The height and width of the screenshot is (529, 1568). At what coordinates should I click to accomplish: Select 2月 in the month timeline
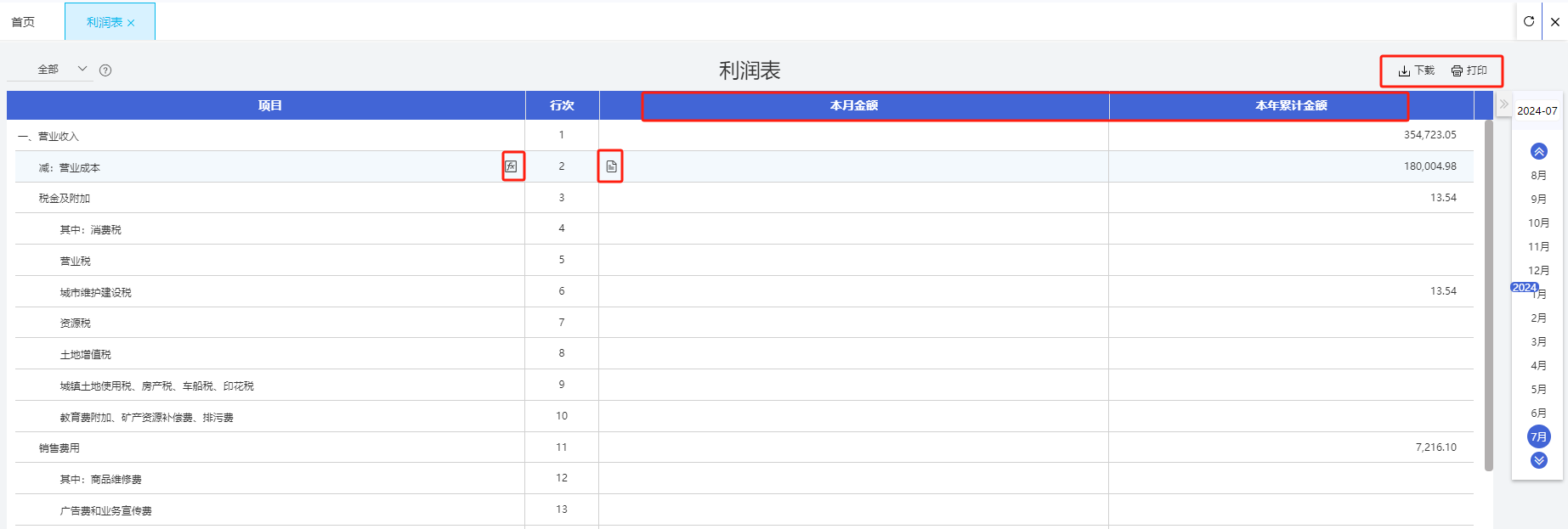(x=1539, y=318)
